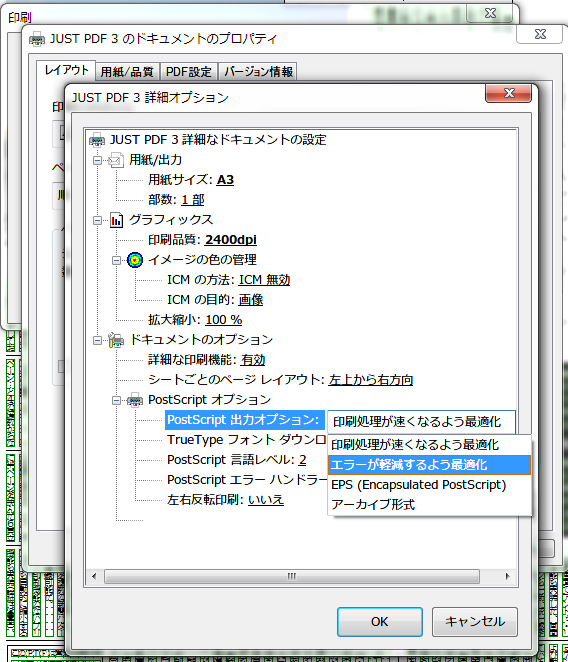
Task: Collapse the PostScript オプション node
Action: (x=116, y=400)
